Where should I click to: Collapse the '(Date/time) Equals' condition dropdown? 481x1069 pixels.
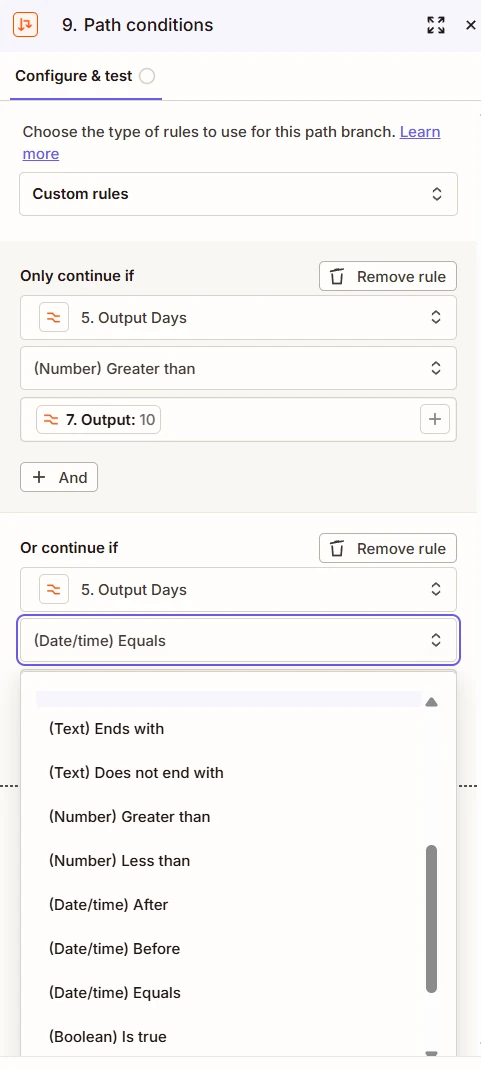point(238,641)
